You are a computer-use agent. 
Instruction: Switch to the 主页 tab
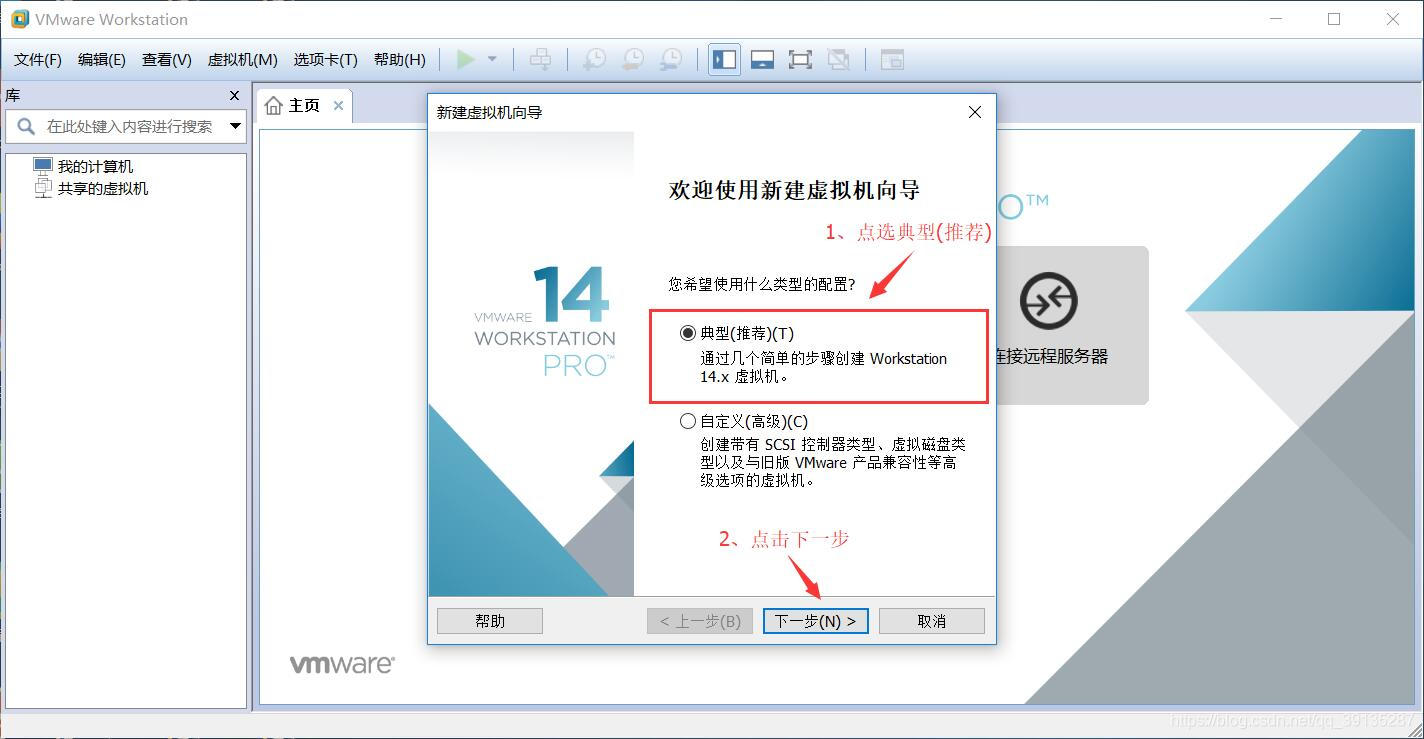305,104
